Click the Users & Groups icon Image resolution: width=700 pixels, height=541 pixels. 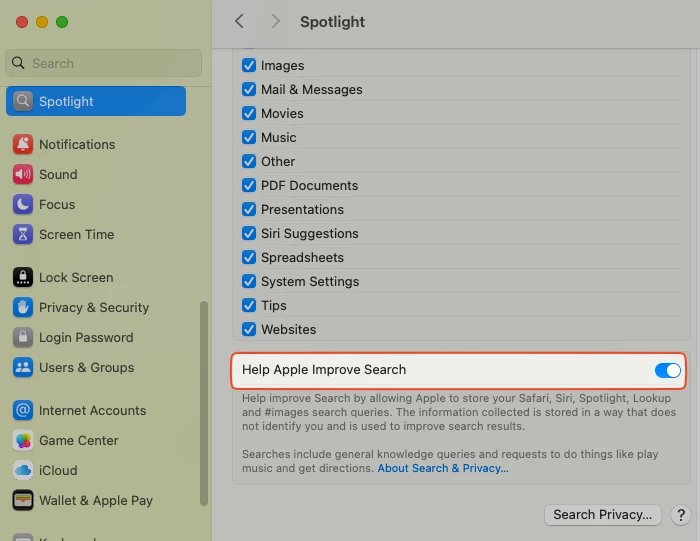[23, 367]
